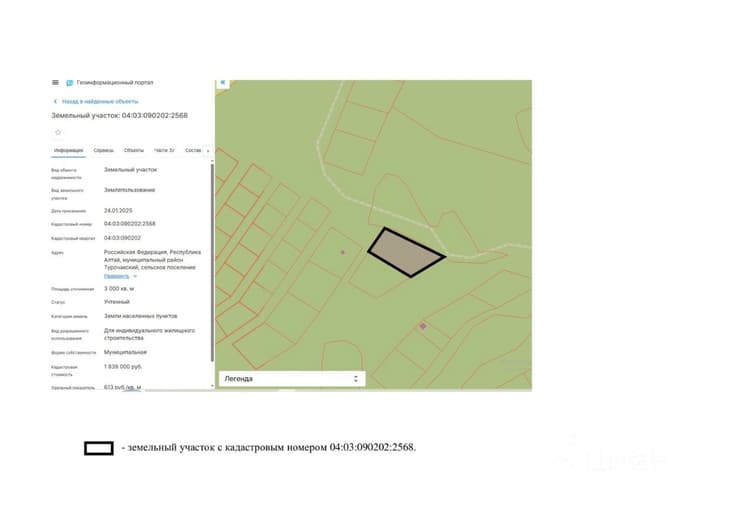This screenshot has height=530, width=750.
Task: Open the hamburger menu
Action: pyautogui.click(x=55, y=82)
